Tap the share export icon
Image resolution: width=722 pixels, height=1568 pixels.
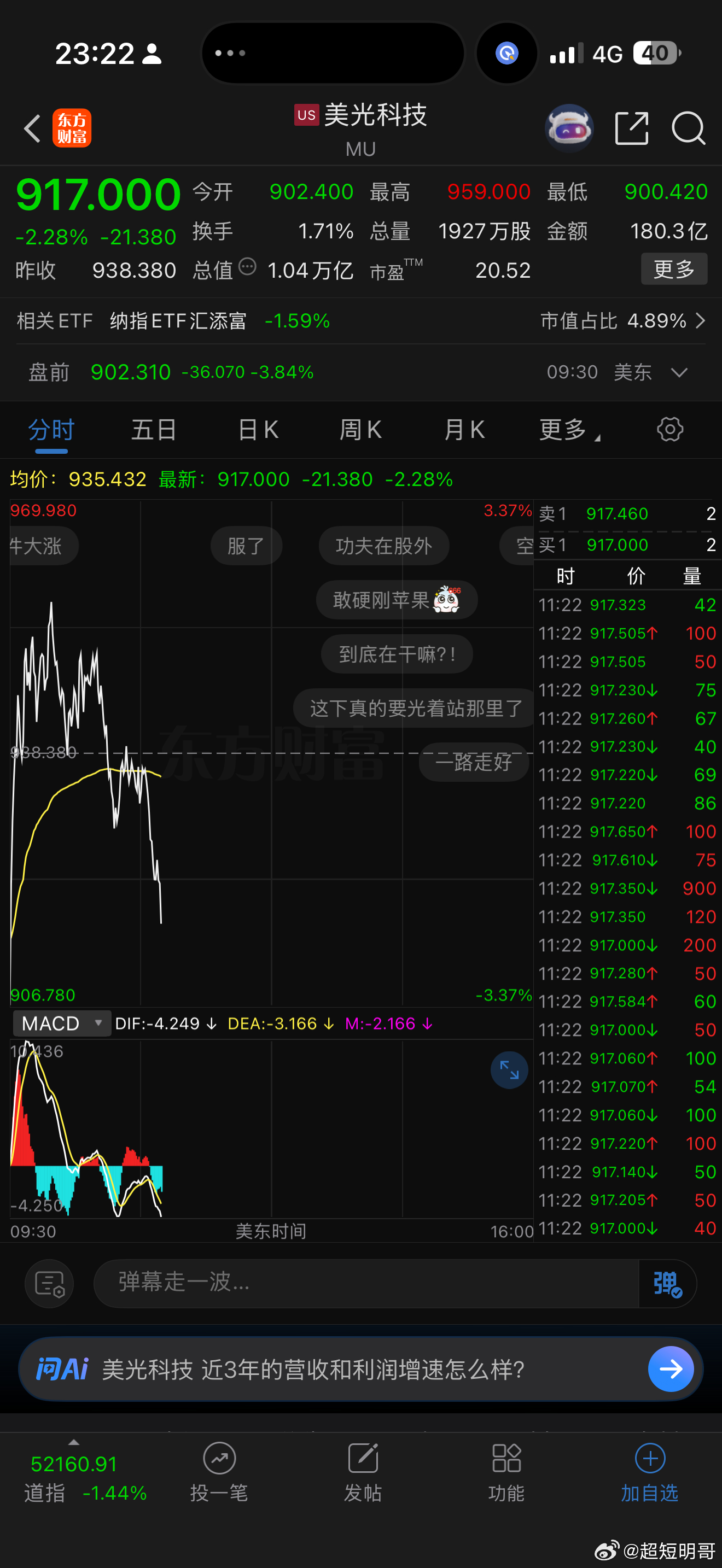click(632, 128)
